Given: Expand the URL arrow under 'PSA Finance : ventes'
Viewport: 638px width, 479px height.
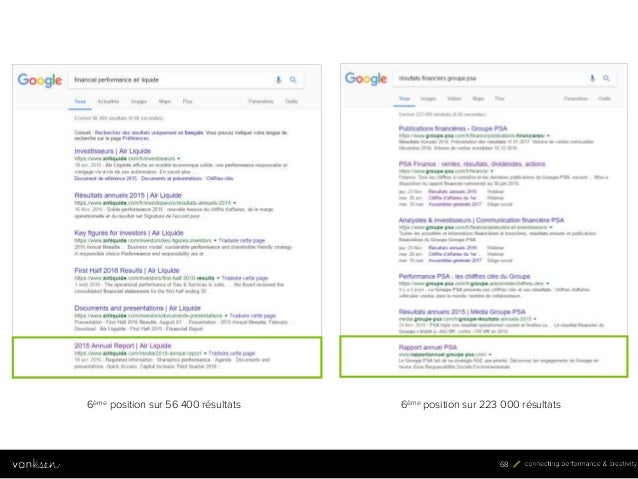Looking at the screenshot, I should pyautogui.click(x=492, y=171).
